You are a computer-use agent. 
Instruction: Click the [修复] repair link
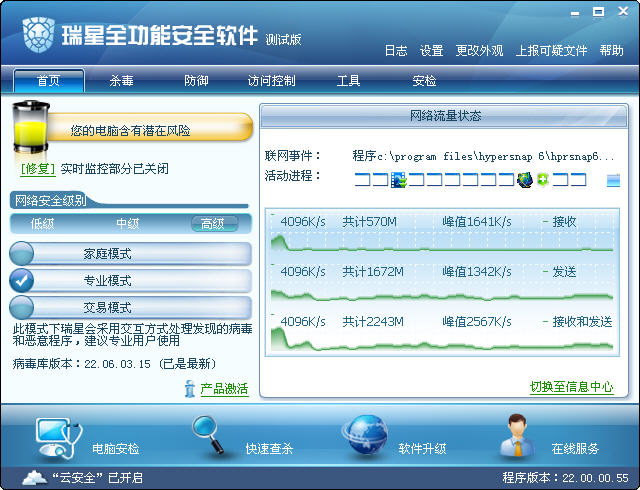(x=38, y=169)
